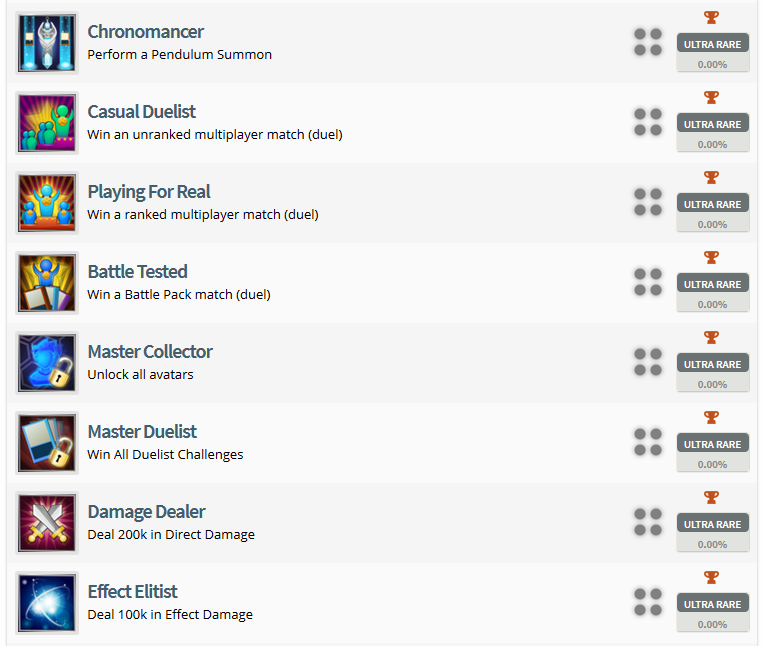Viewport: 764px width, 646px height.
Task: Select the Damage Dealer crossed swords icon
Action: [x=47, y=523]
